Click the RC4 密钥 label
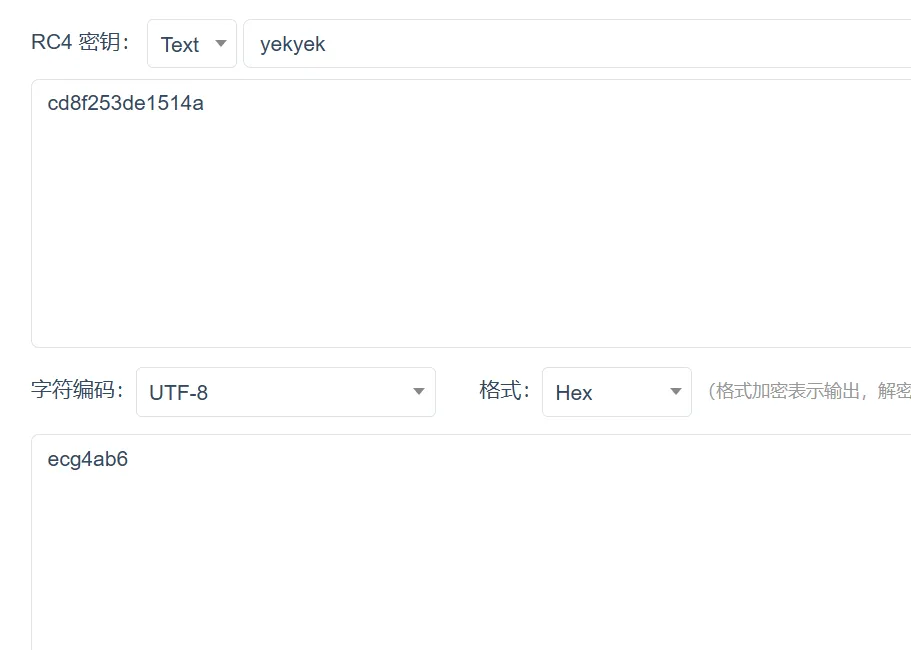911x650 pixels. (x=81, y=43)
